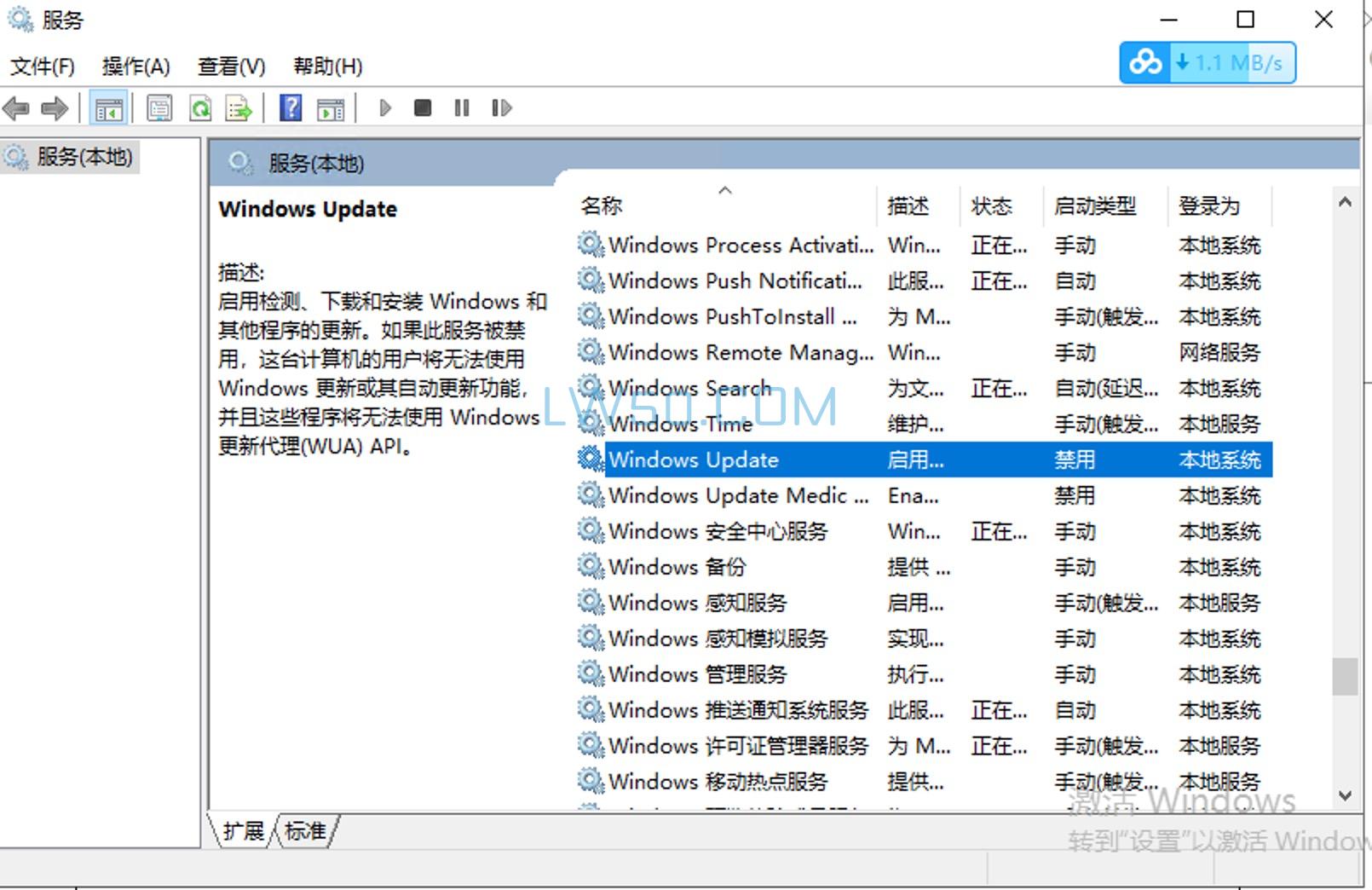The height and width of the screenshot is (890, 1372).
Task: Select Windows PushToInstall service name
Action: click(733, 316)
